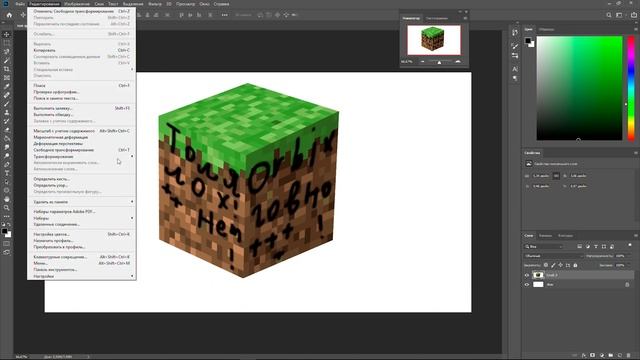This screenshot has height=360, width=640.
Task: Select the Move tool in the toolbox
Action: click(7, 34)
